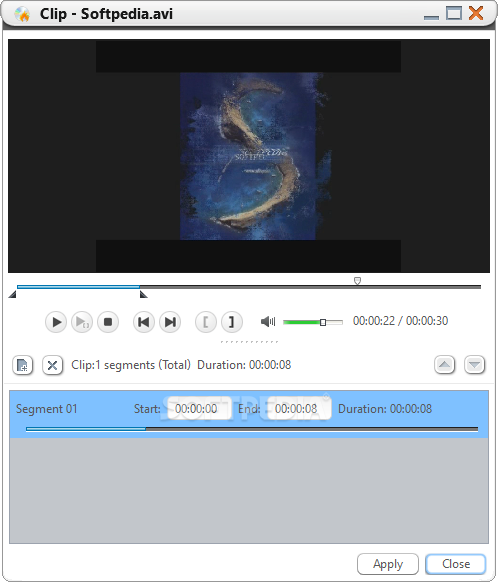
Task: Click the video preview area
Action: click(249, 156)
